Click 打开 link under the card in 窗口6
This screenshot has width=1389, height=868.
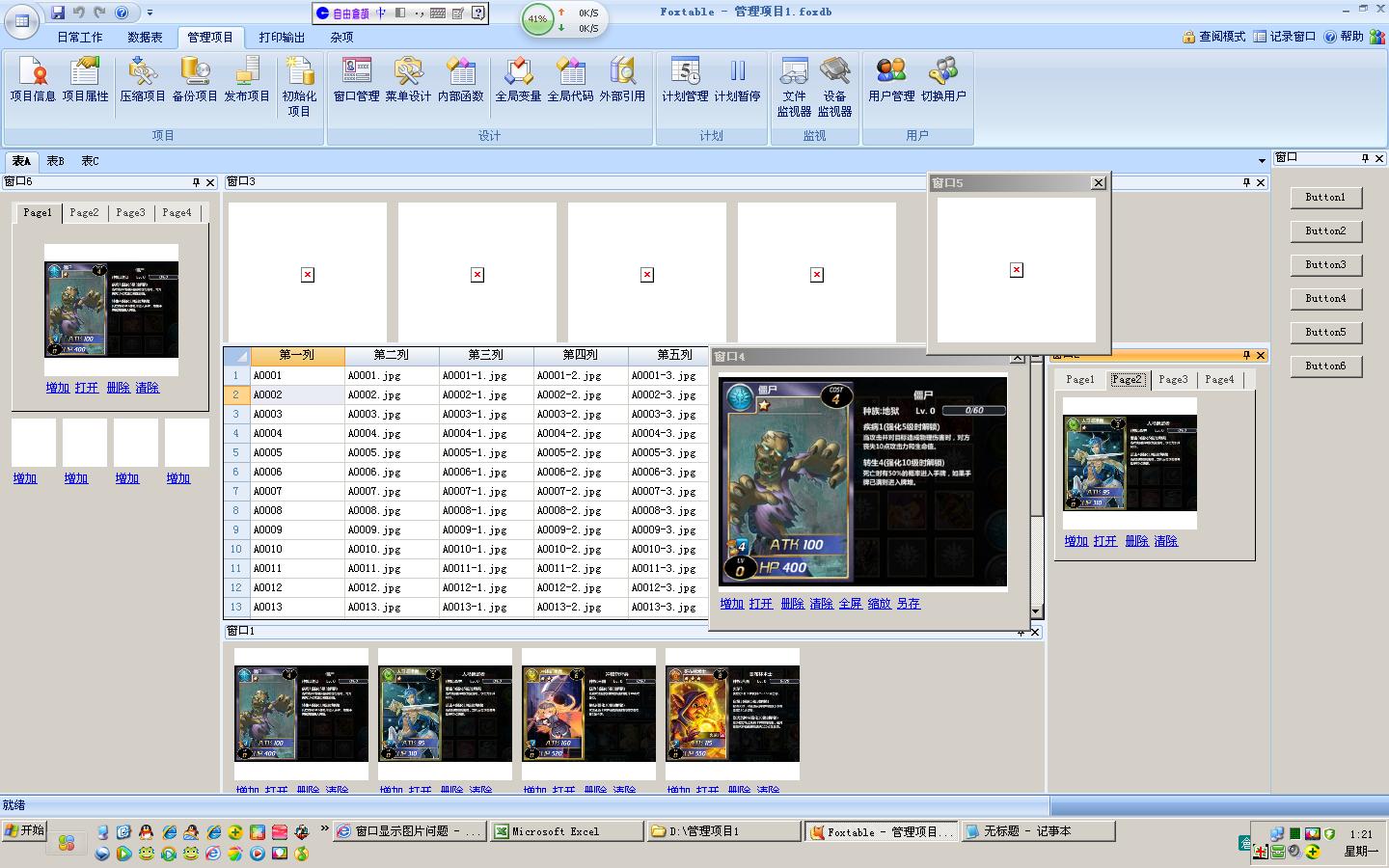(87, 388)
